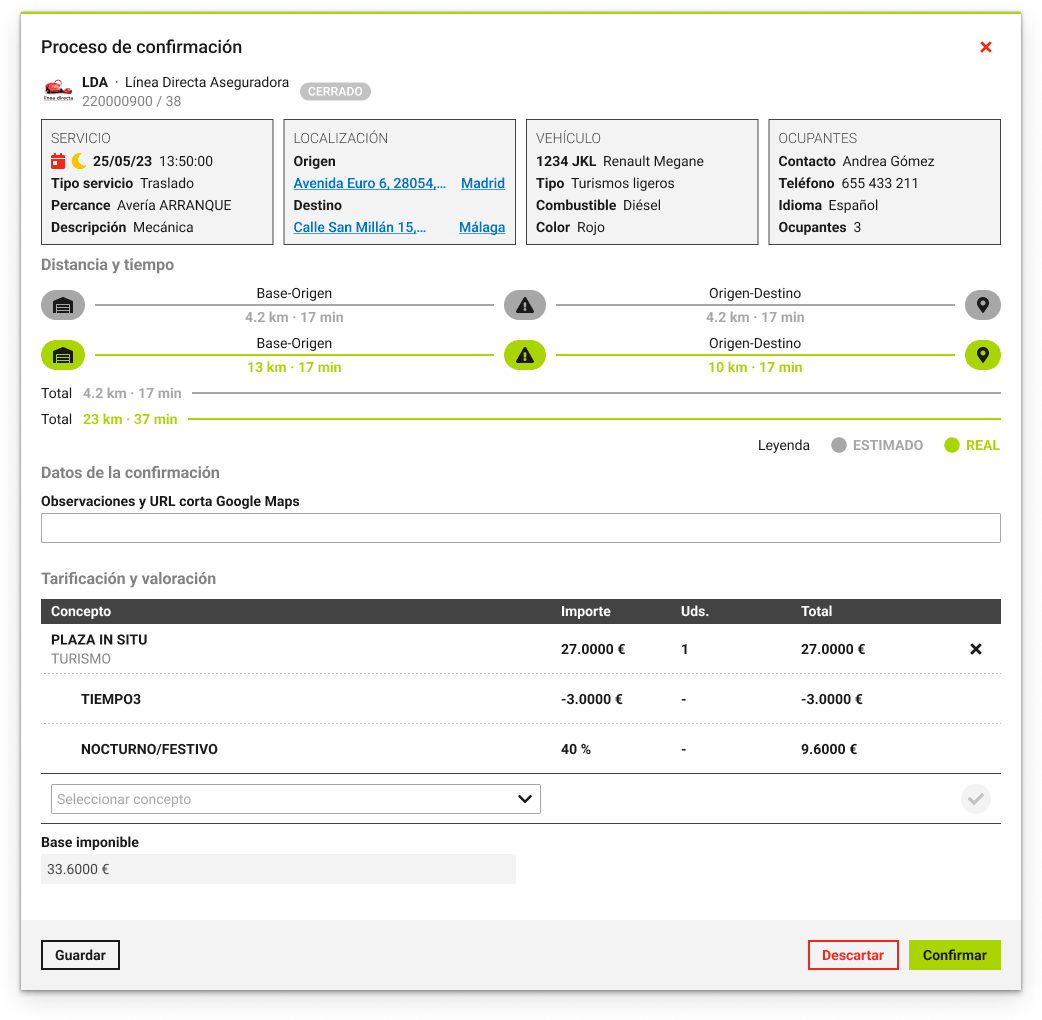This screenshot has width=1042, height=1020.
Task: Click the real Base-Origen 13 km · 17 min value
Action: tap(294, 367)
